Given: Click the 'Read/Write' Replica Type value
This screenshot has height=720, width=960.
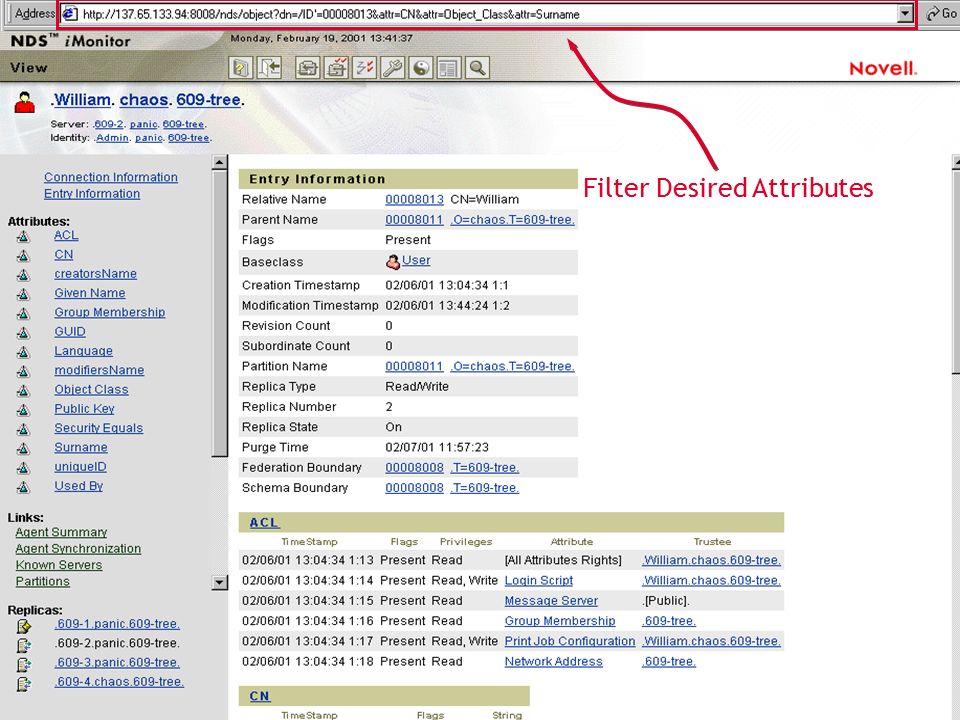Looking at the screenshot, I should [417, 386].
